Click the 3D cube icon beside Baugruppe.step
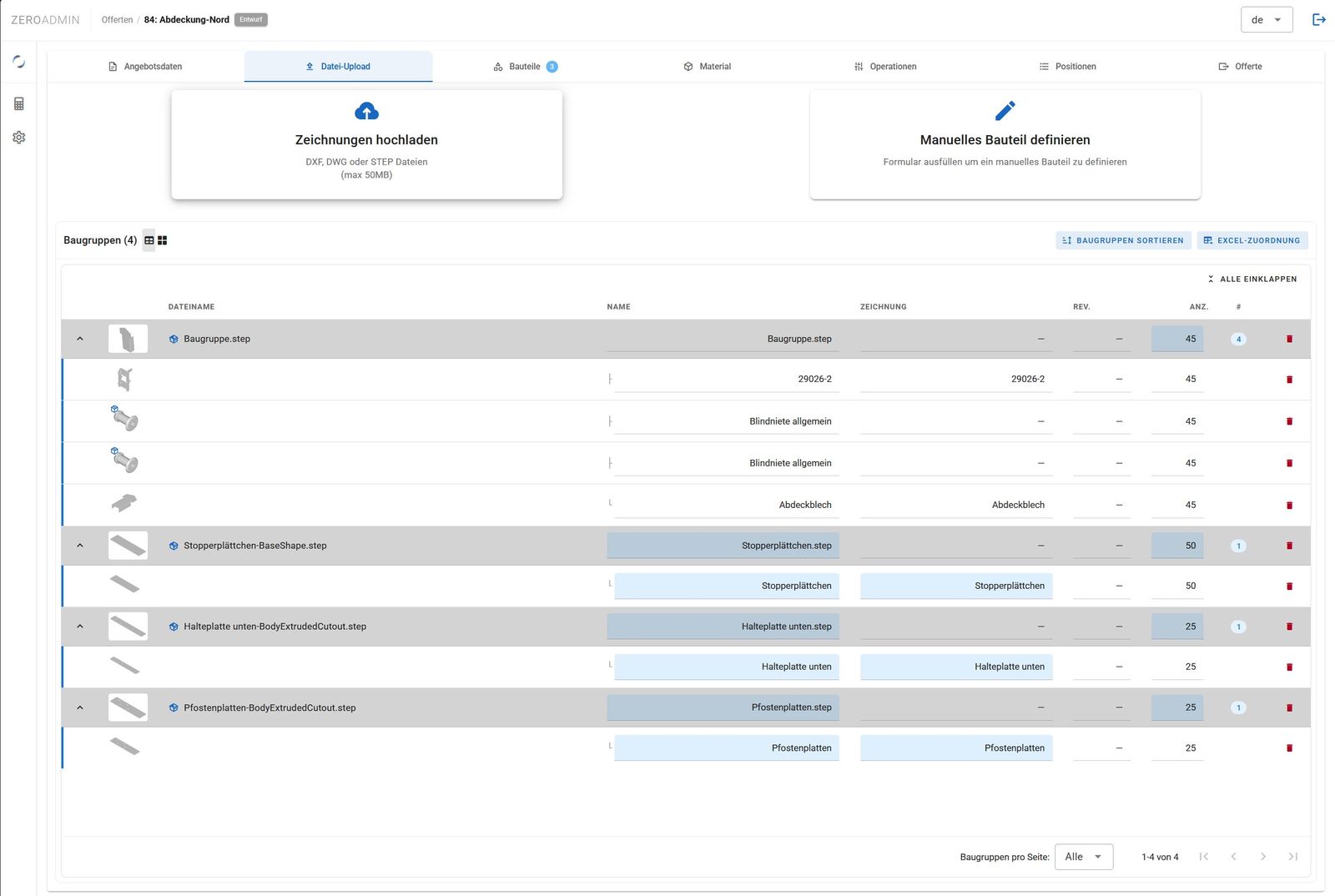 pyautogui.click(x=174, y=339)
